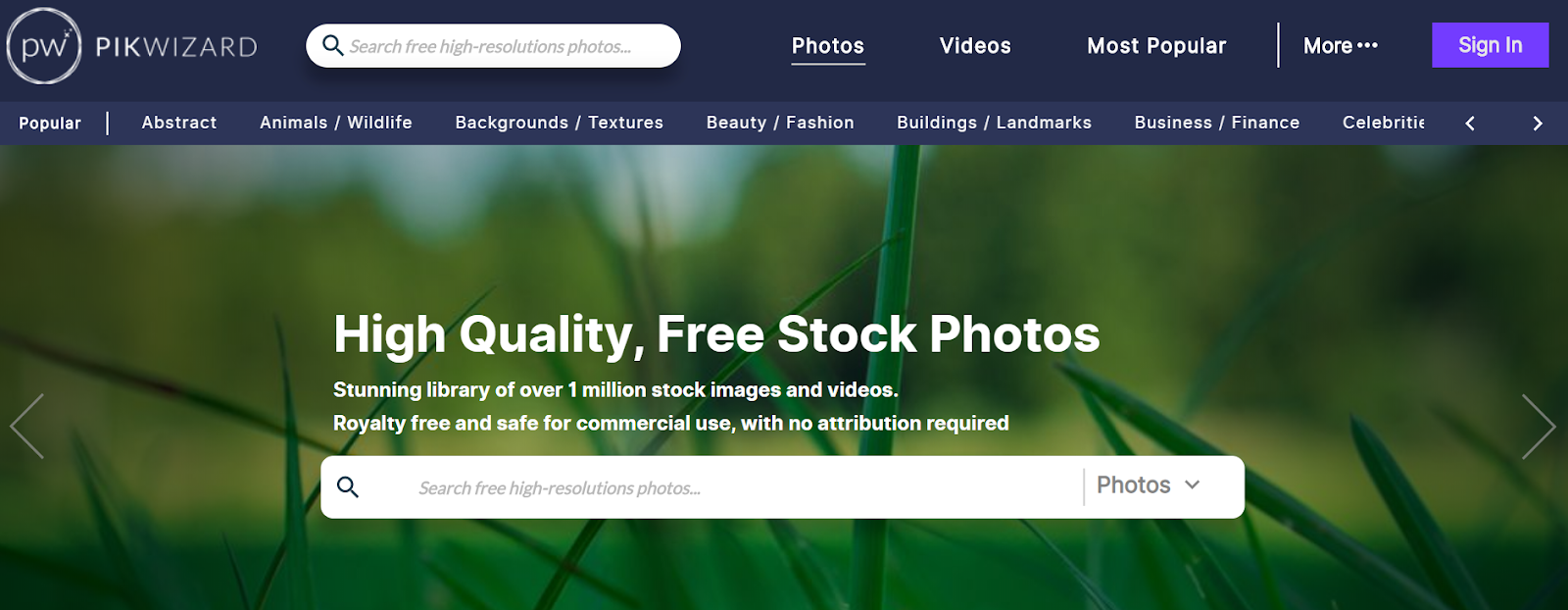Viewport: 1568px width, 610px height.
Task: Open Animals / Wildlife category
Action: (336, 123)
